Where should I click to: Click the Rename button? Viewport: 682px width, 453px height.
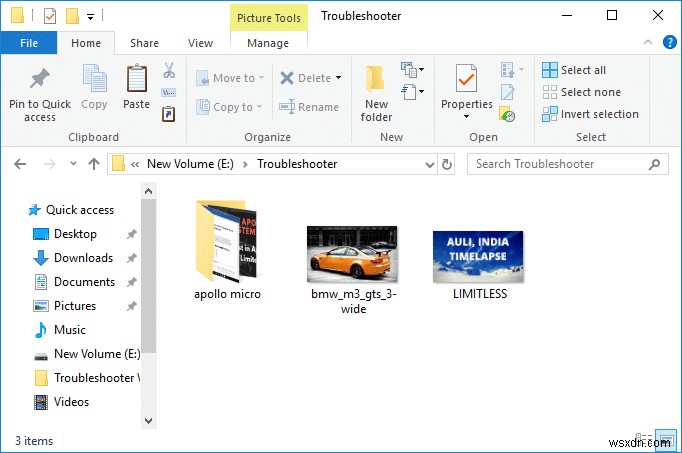point(309,107)
